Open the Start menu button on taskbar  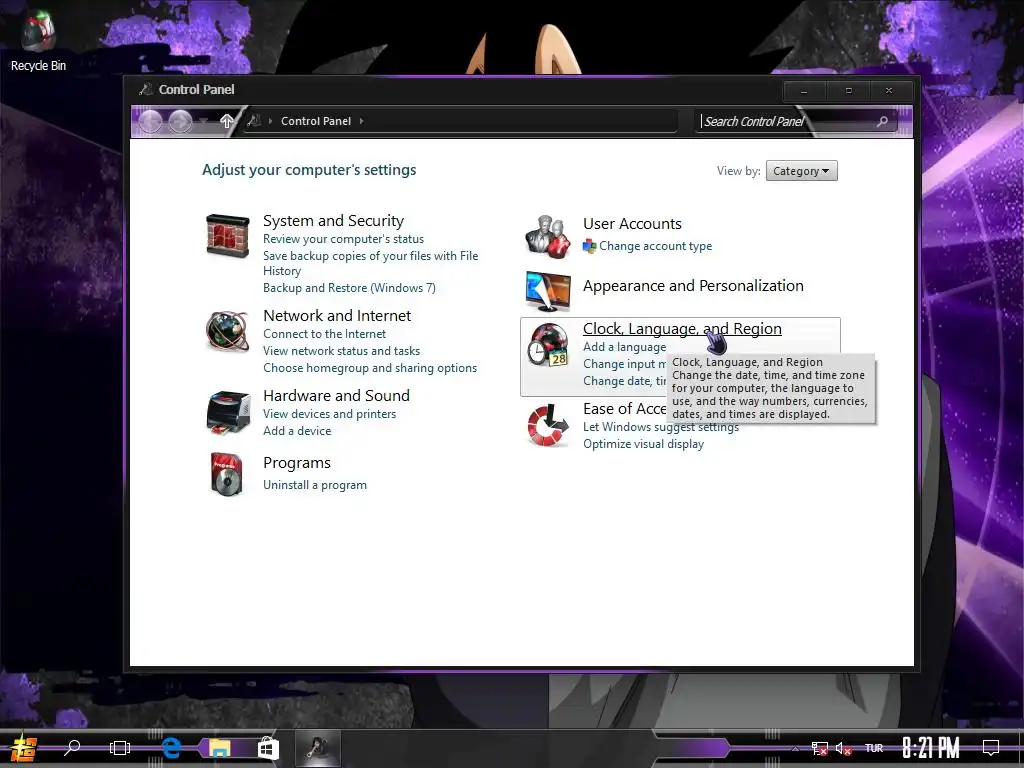23,748
